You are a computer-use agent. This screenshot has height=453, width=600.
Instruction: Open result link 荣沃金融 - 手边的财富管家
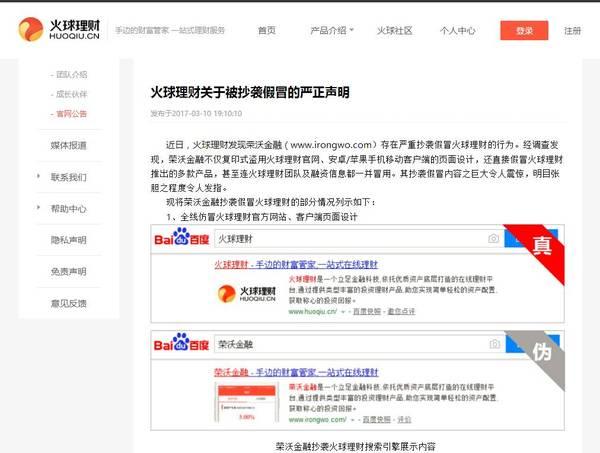pyautogui.click(x=296, y=372)
